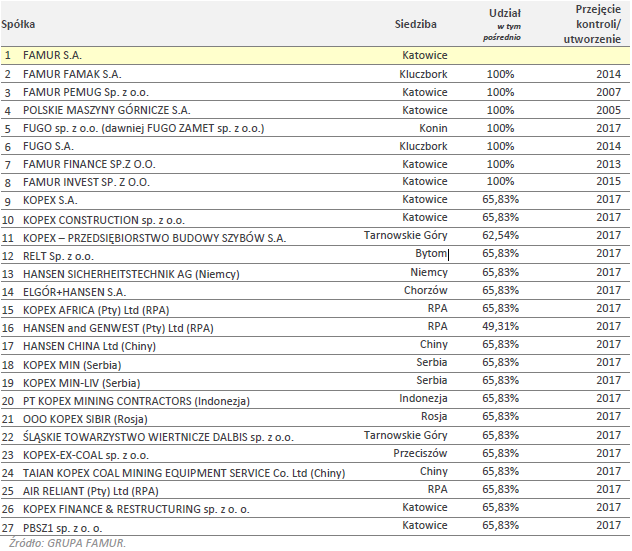Select FAMUR FAMAK S.A. cell
This screenshot has width=632, height=551.
point(72,74)
